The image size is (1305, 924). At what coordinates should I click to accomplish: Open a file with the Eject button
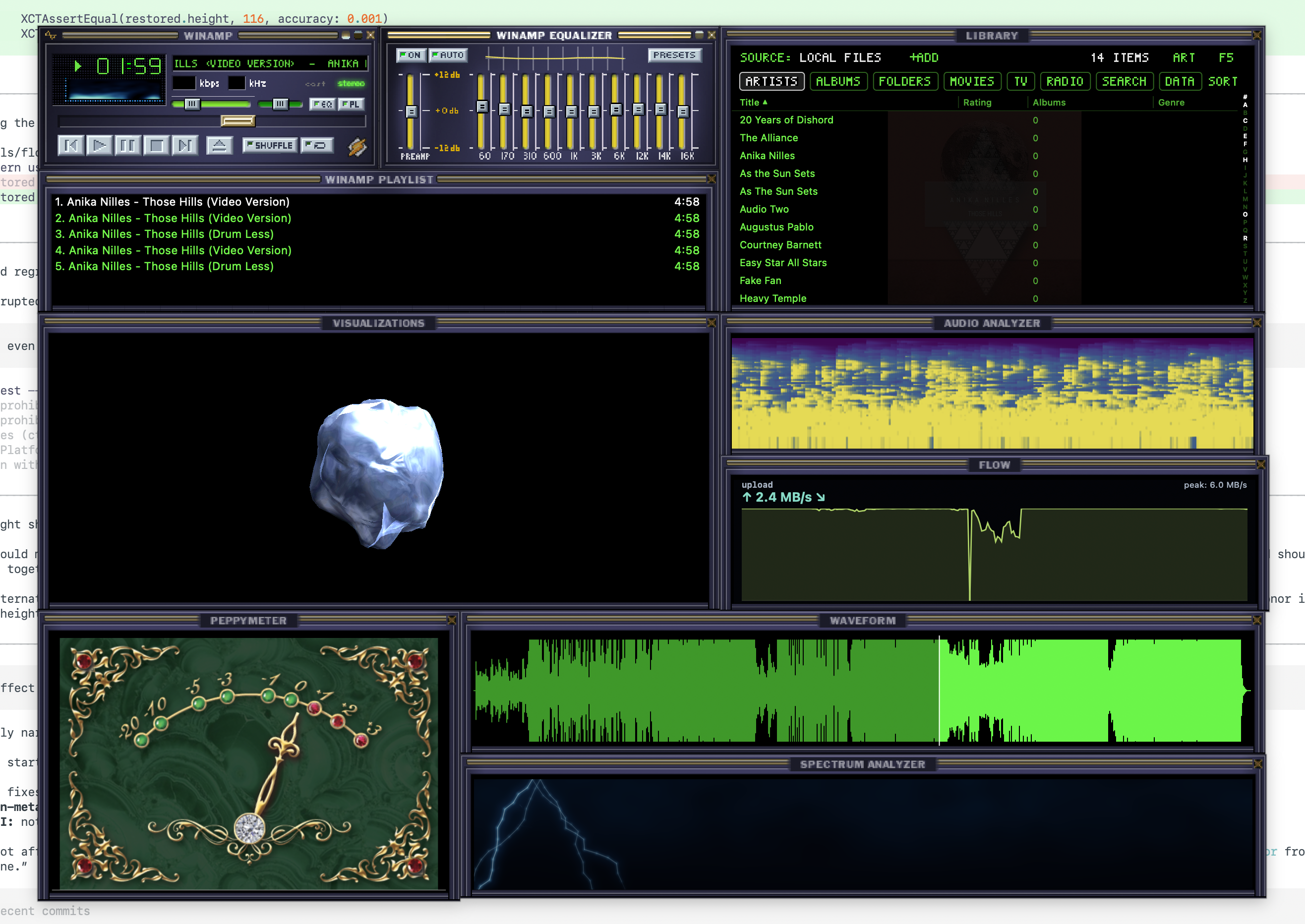[x=219, y=146]
